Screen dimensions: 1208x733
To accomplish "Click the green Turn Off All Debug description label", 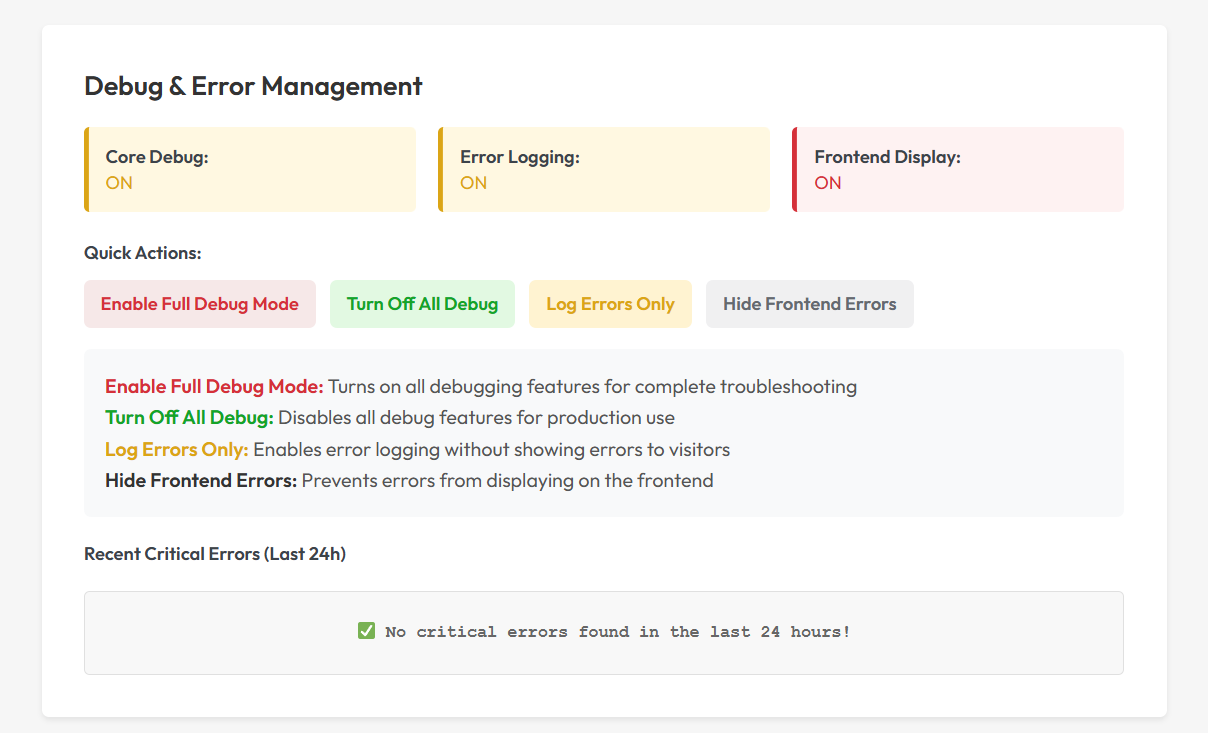I will click(189, 418).
